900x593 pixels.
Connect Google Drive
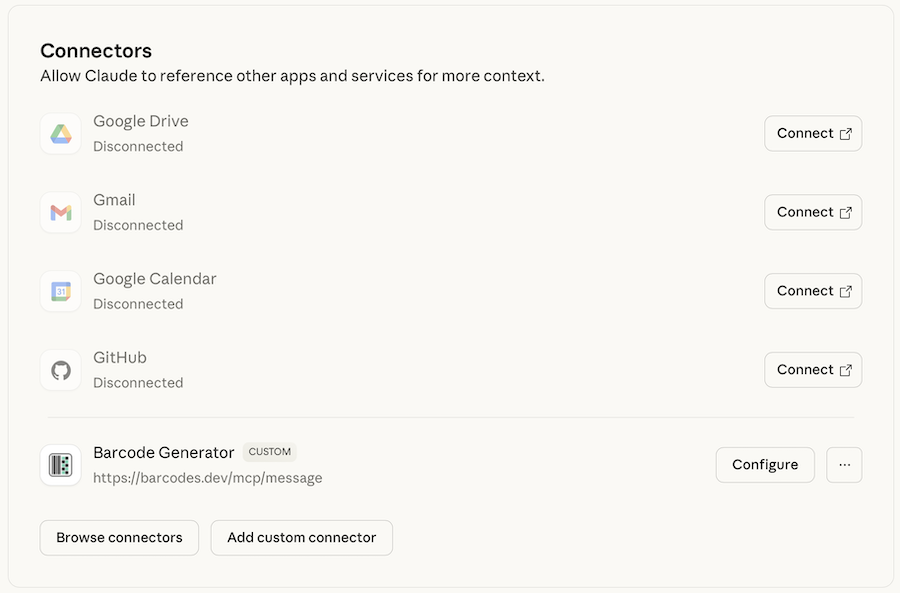coord(813,133)
